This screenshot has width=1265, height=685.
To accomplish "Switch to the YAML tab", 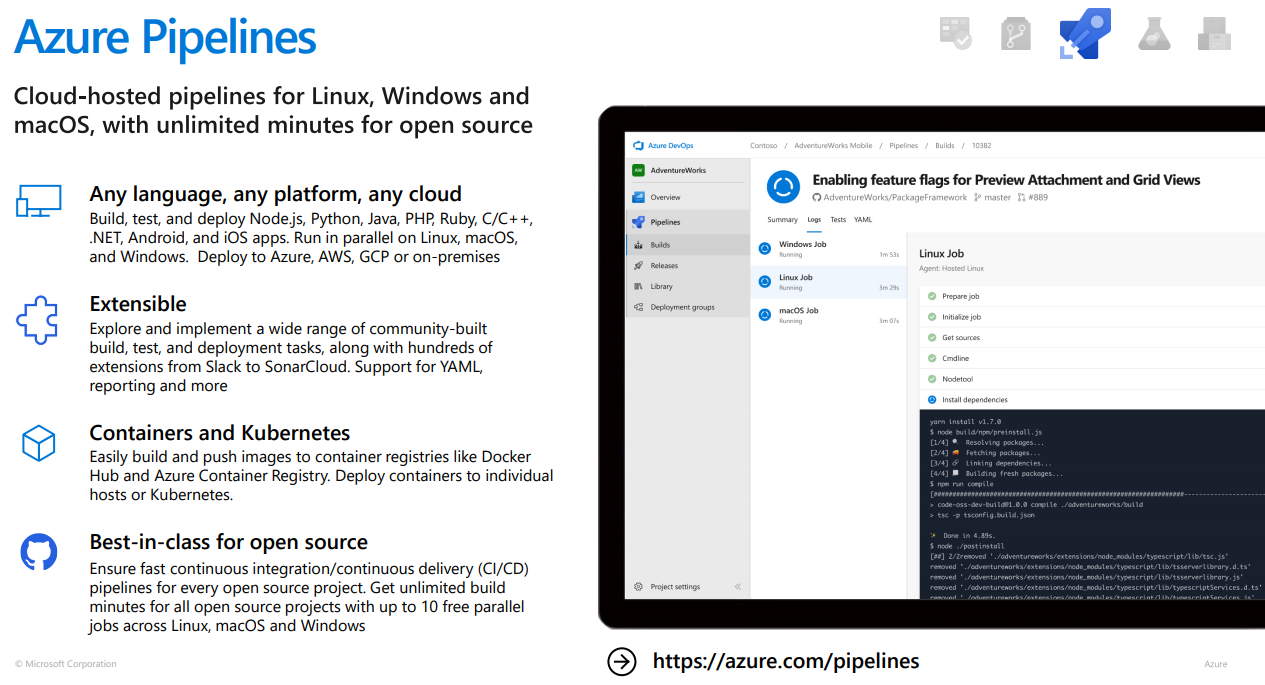I will (x=862, y=220).
